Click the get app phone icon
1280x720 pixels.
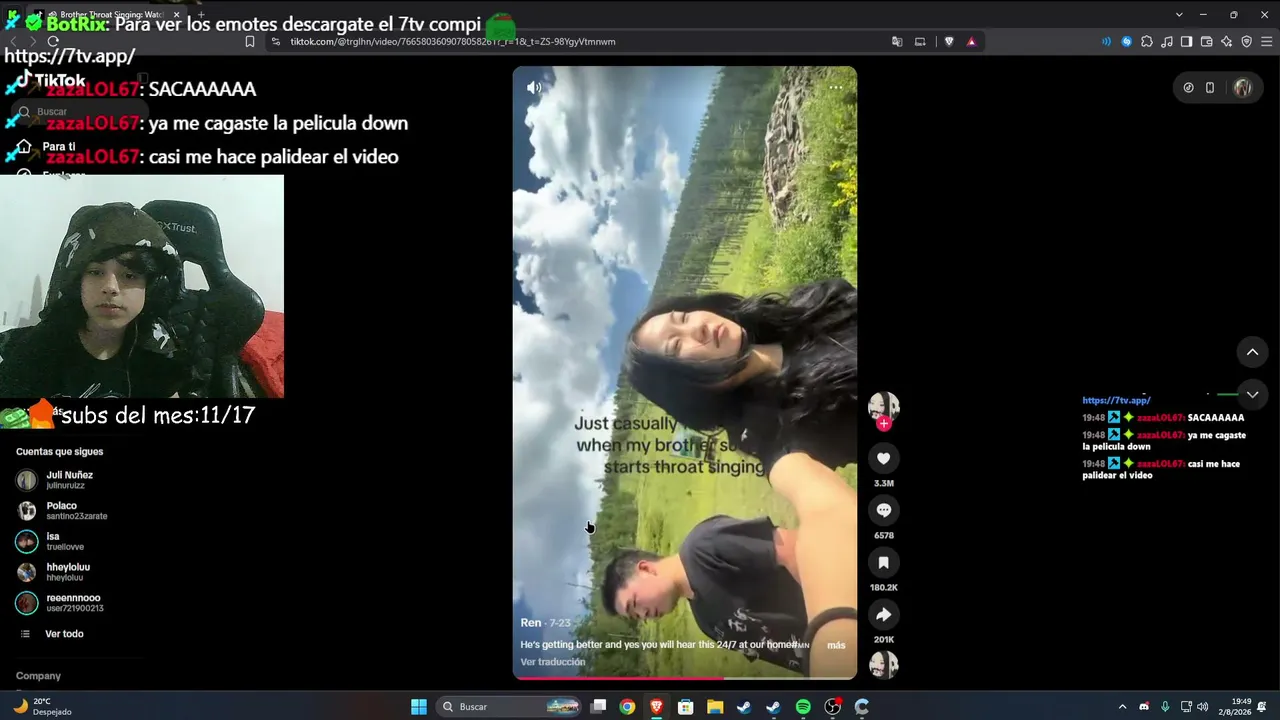[x=1210, y=88]
